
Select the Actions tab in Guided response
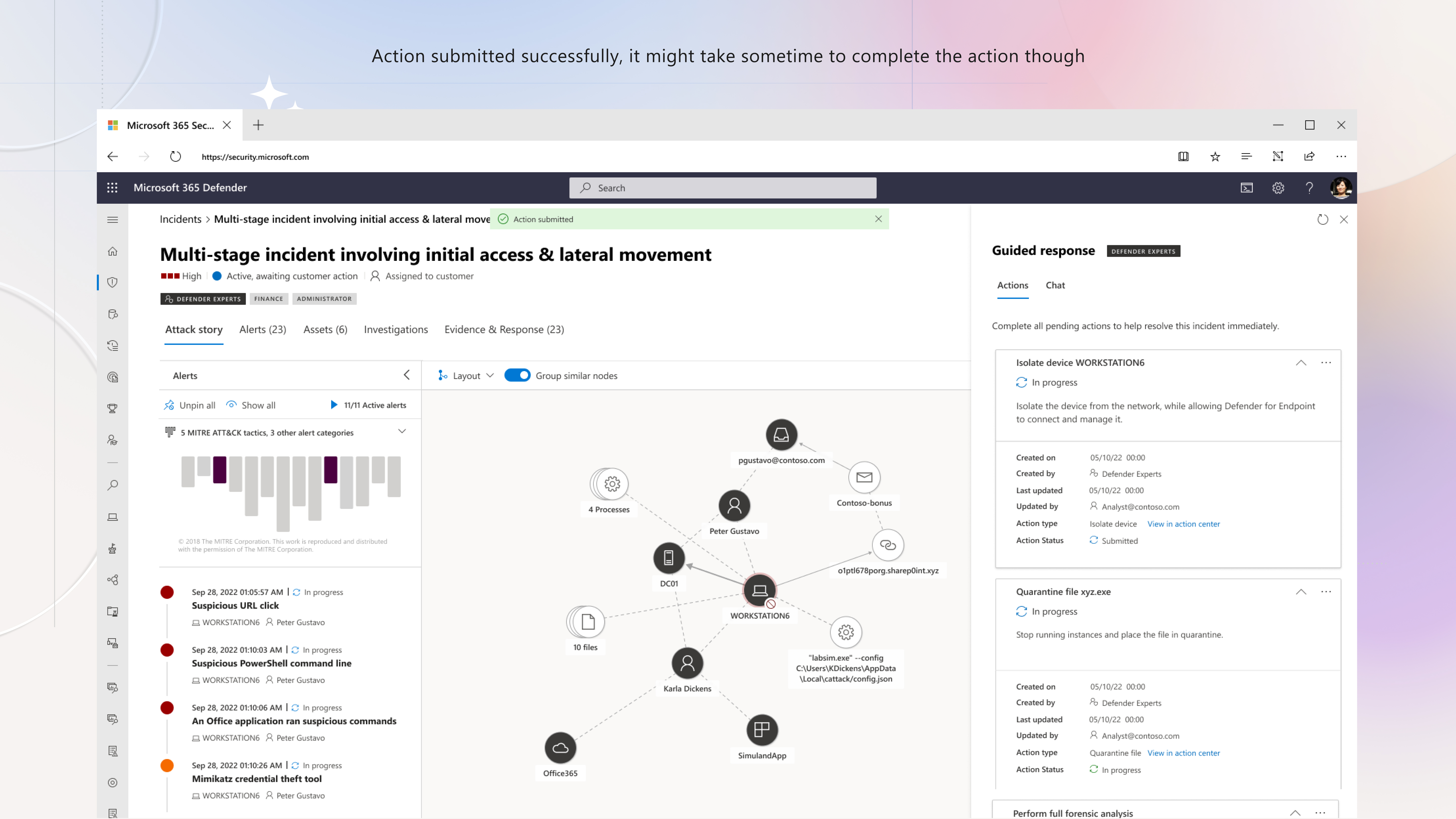[1012, 285]
